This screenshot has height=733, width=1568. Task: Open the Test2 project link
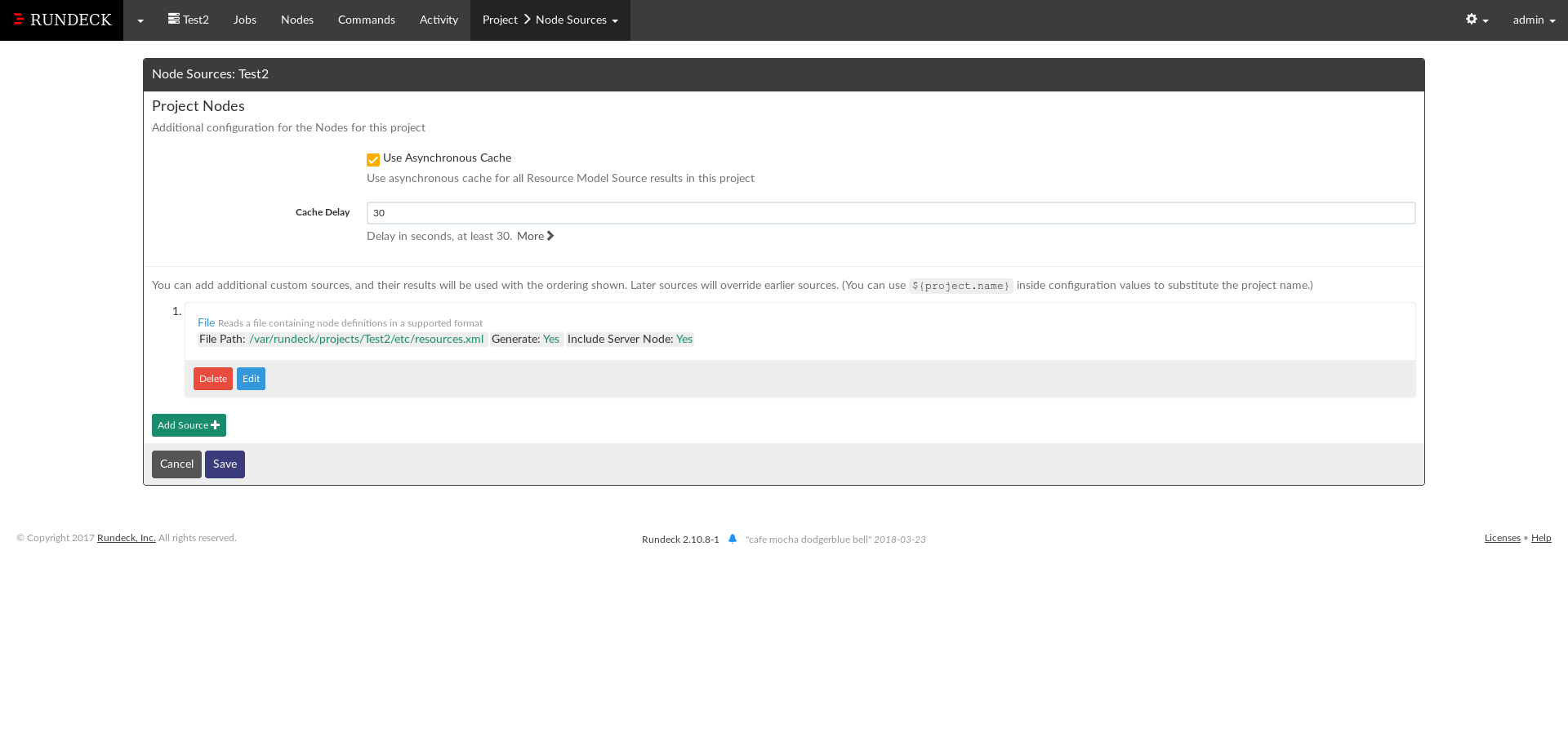[189, 20]
